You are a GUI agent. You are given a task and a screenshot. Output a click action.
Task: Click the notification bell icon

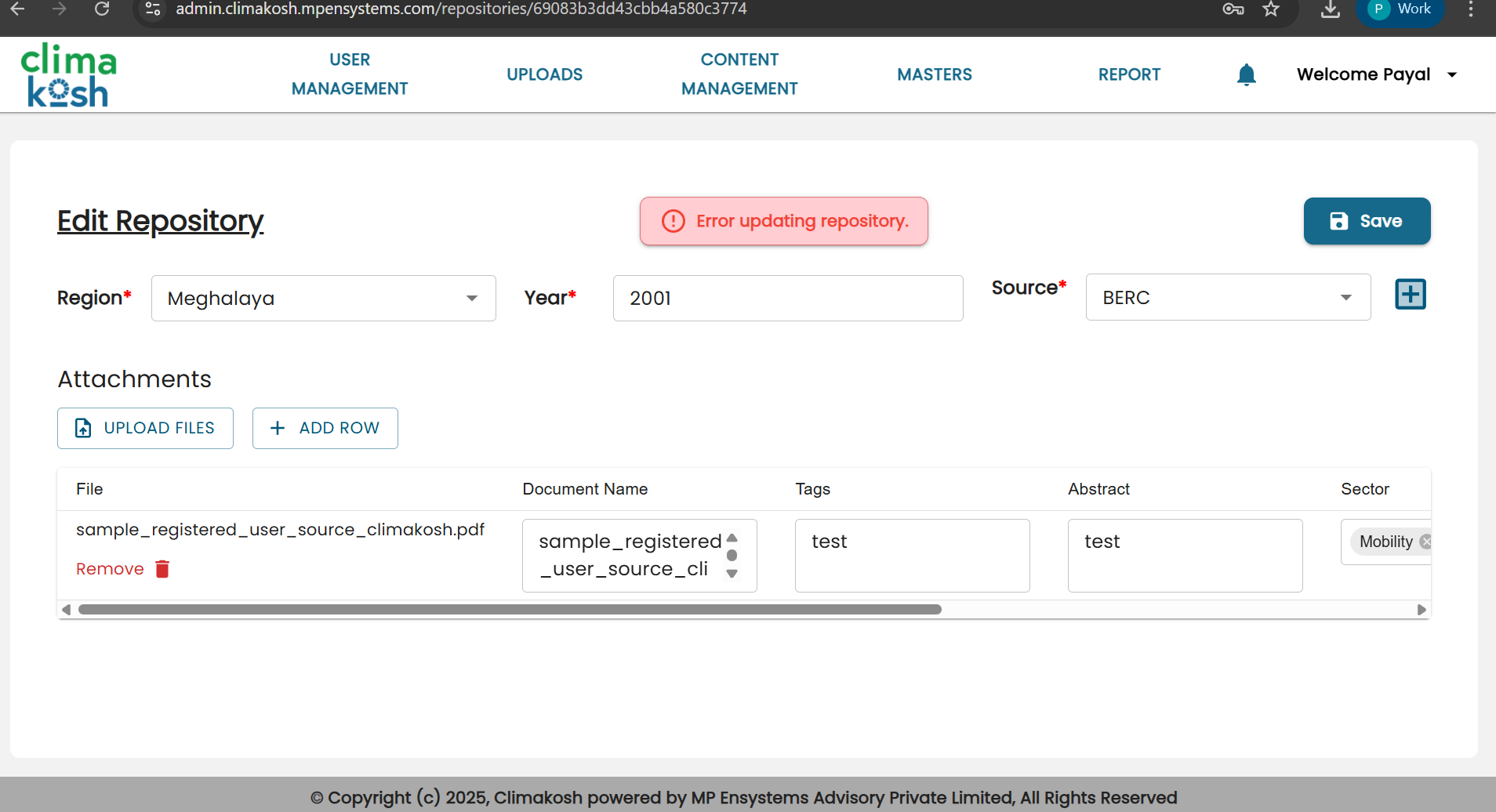[x=1246, y=74]
